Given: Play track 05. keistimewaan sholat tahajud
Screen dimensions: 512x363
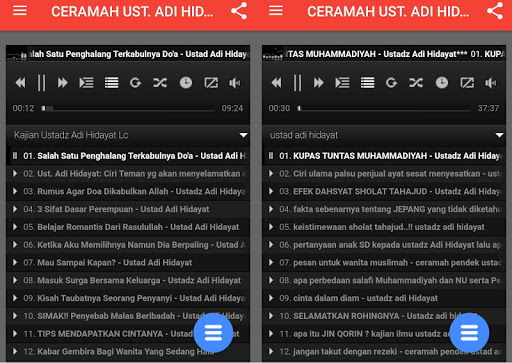Looking at the screenshot, I should pos(384,227).
